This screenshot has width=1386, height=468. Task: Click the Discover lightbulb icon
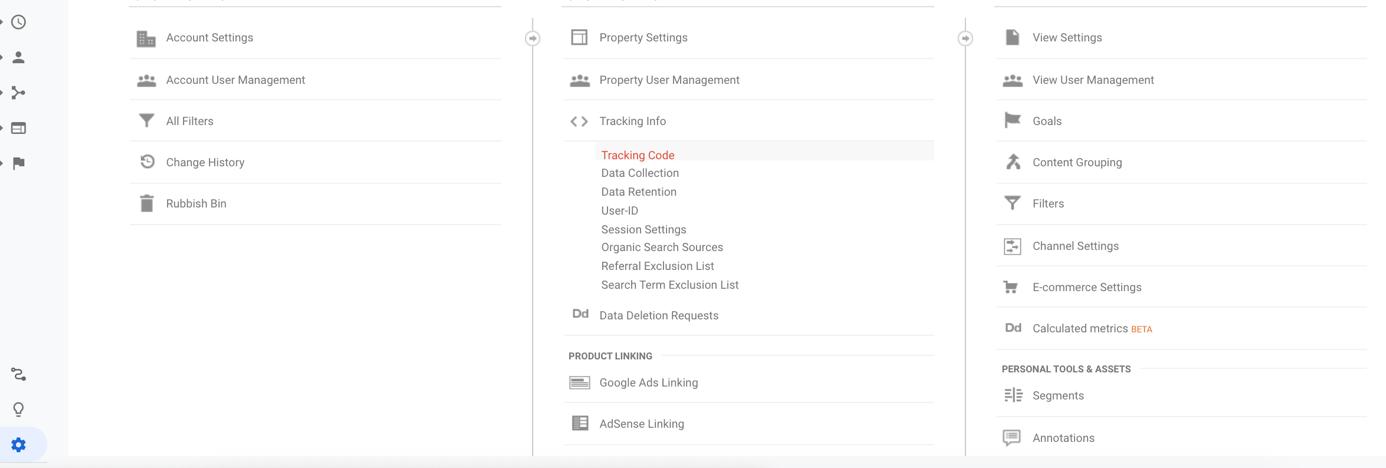[18, 409]
